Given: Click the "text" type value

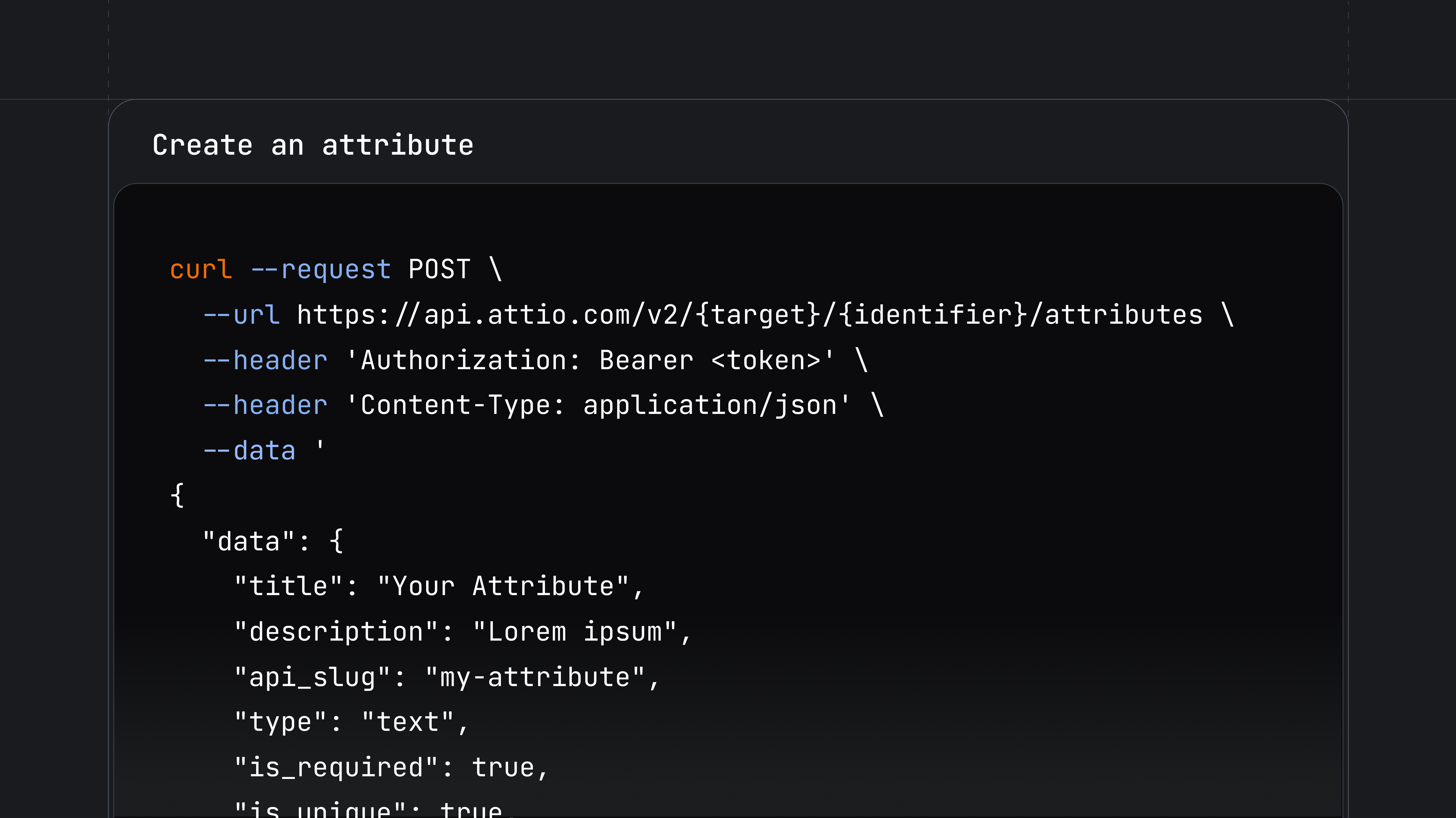Looking at the screenshot, I should [408, 722].
